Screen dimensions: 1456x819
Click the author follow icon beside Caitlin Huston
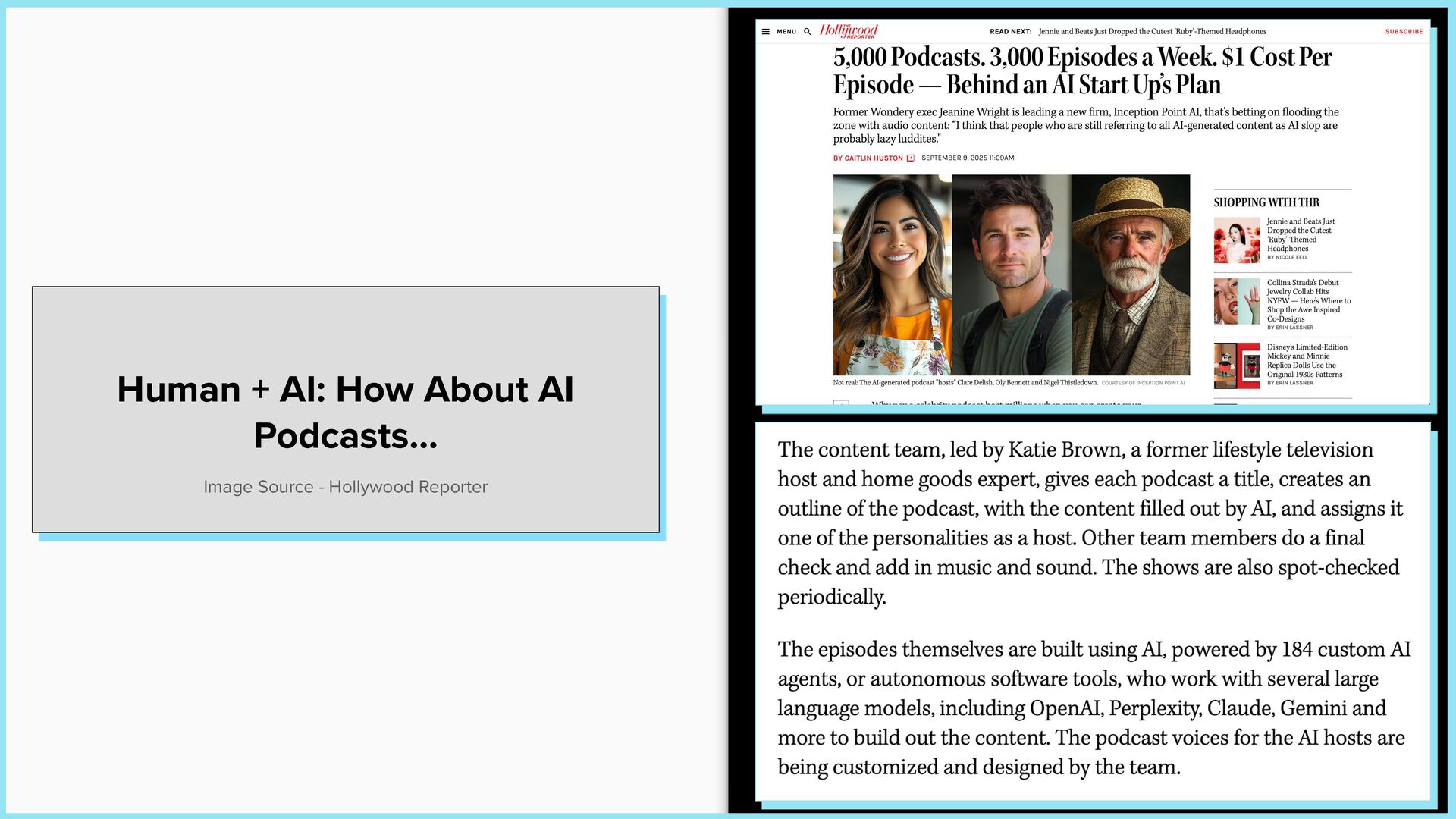pos(911,158)
